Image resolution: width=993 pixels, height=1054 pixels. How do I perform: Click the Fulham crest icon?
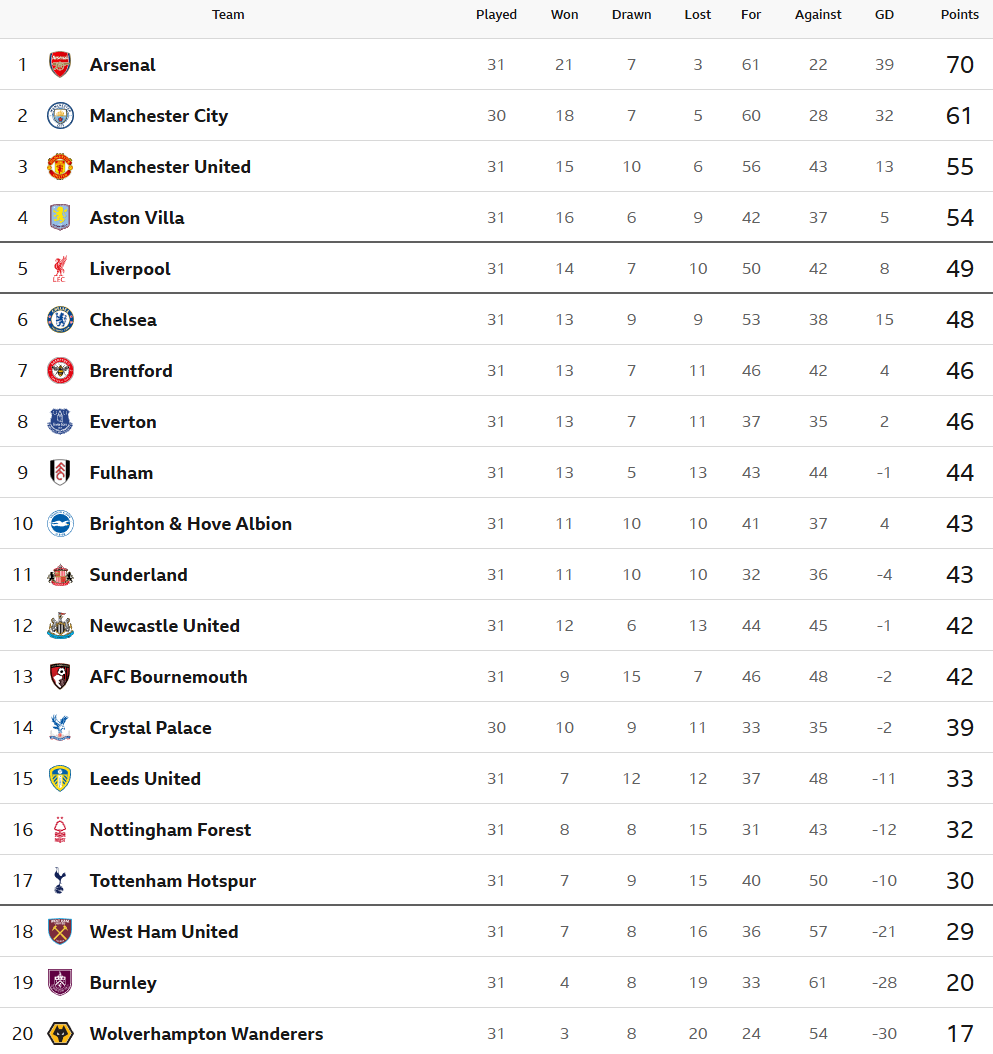click(60, 473)
